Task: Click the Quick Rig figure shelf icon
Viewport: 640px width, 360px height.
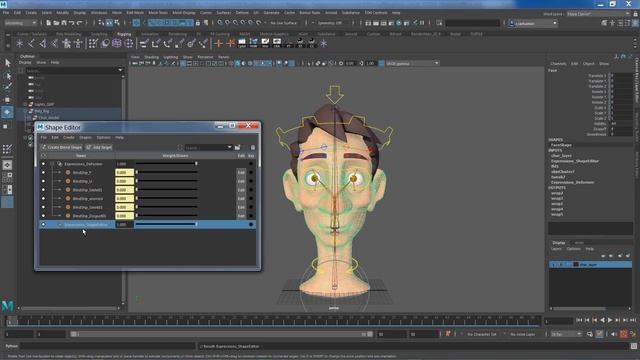Action: (66, 43)
